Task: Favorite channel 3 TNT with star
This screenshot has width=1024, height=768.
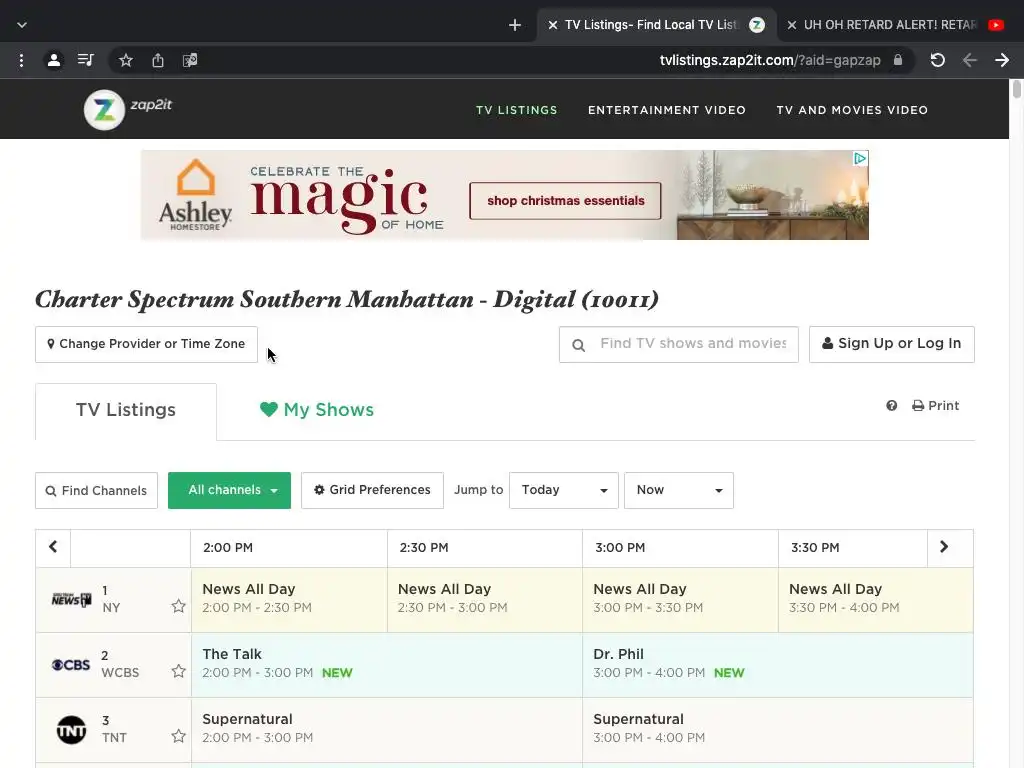Action: pos(178,737)
